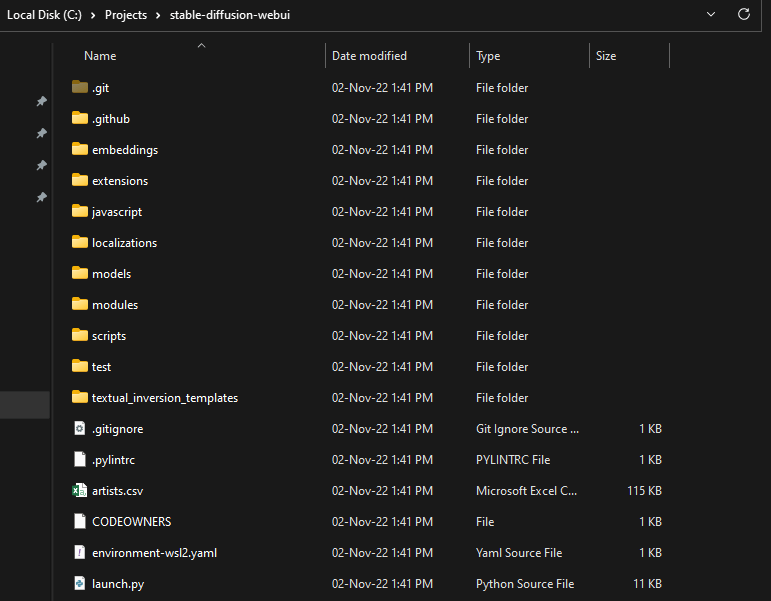Select the .git folder name
Viewport: 771px width, 601px height.
coord(100,88)
